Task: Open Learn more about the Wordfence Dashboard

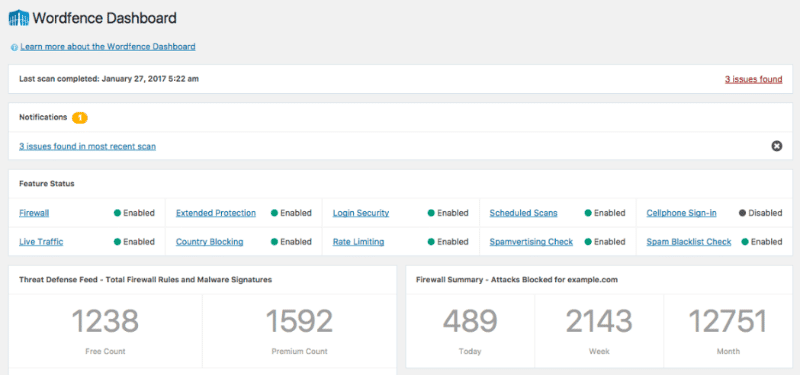Action: coord(108,46)
